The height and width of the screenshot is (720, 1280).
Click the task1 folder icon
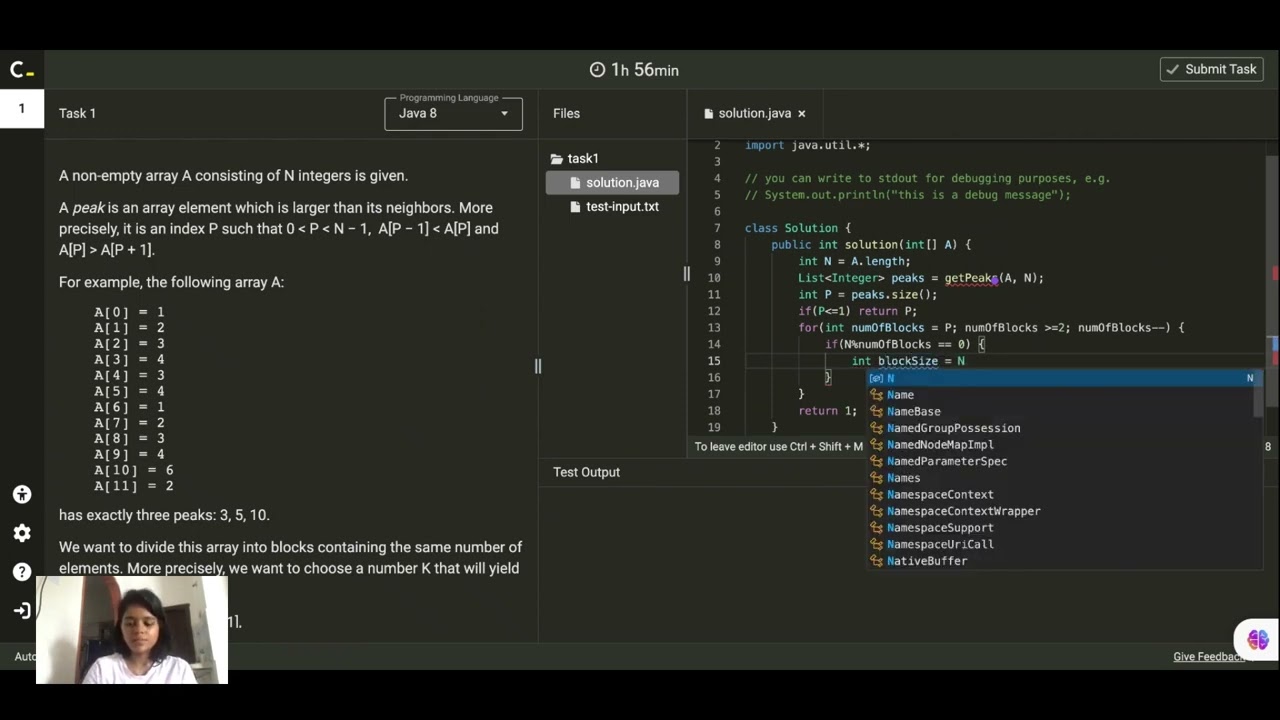click(557, 159)
